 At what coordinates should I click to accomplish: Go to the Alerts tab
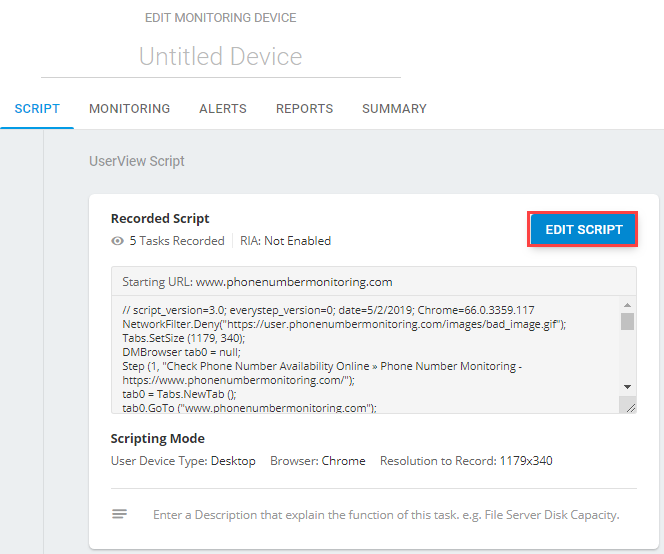[x=222, y=109]
